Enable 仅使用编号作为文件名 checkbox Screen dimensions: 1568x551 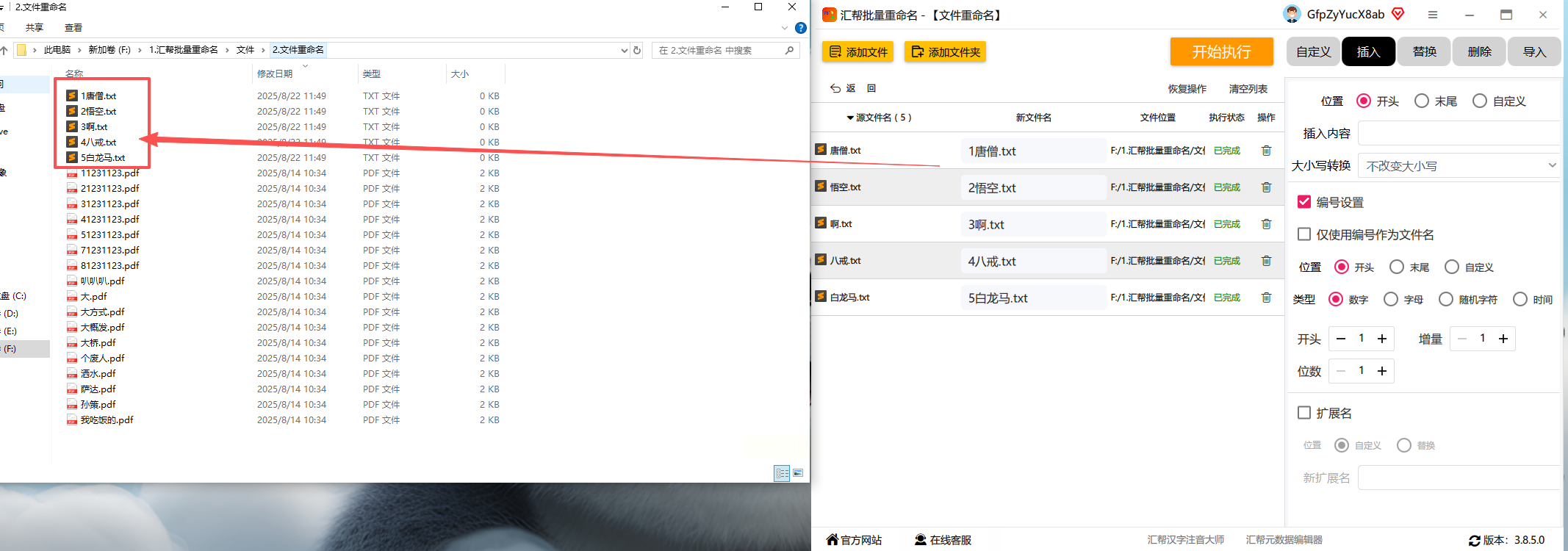point(1304,234)
